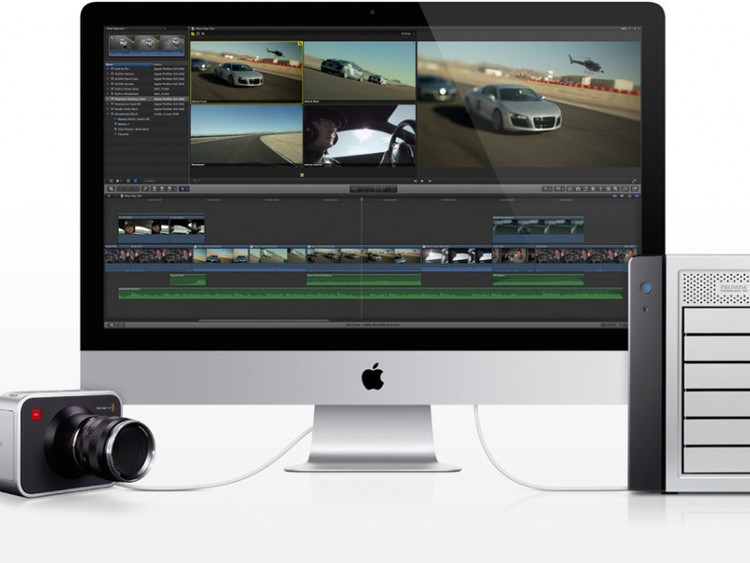Expand the Phantom Tracking Cam clip row
The height and width of the screenshot is (563, 750).
(108, 99)
